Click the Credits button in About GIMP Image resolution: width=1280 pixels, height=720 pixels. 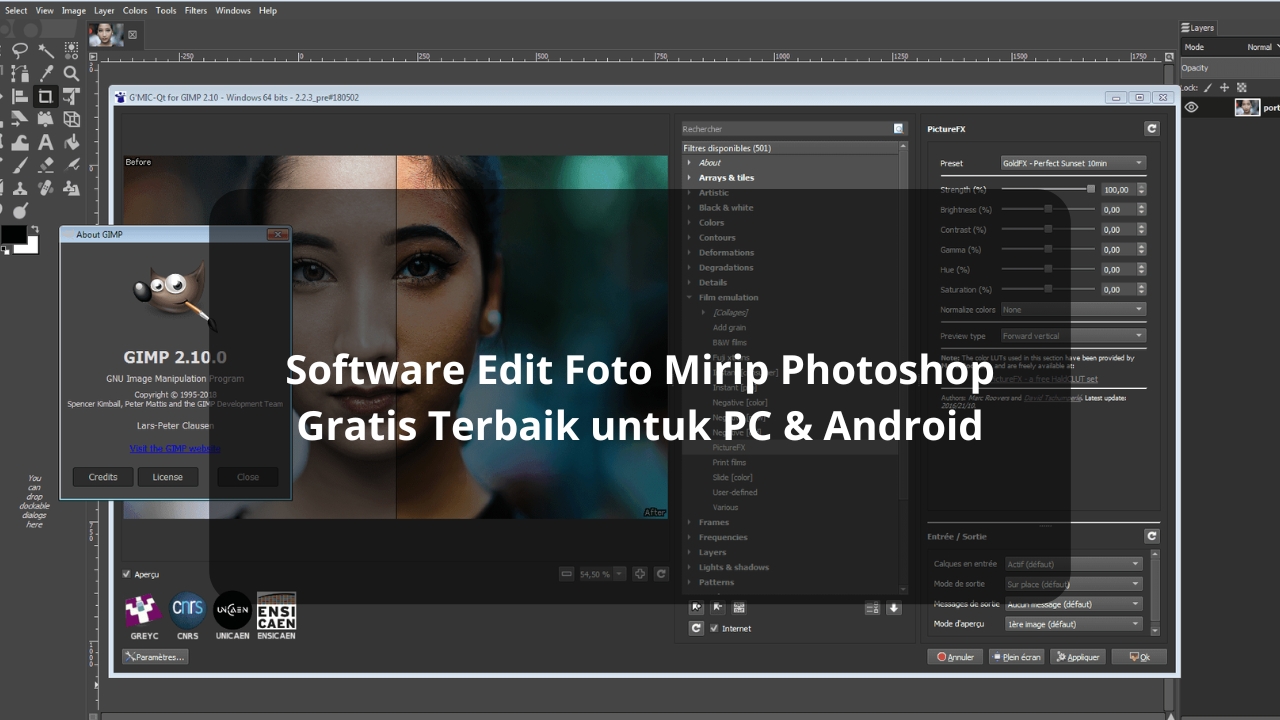click(x=103, y=477)
